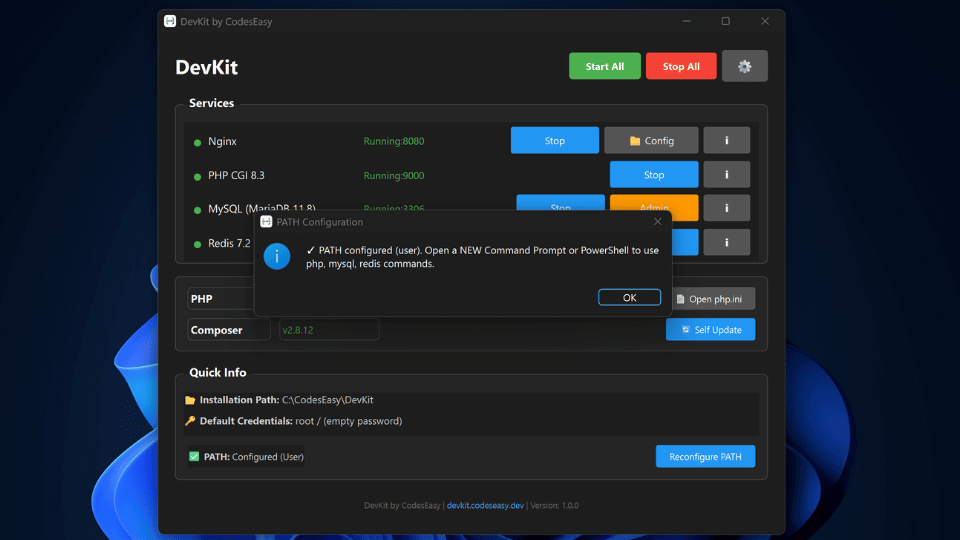Click the installation path C:\CodesEasy\DevKit

click(328, 400)
